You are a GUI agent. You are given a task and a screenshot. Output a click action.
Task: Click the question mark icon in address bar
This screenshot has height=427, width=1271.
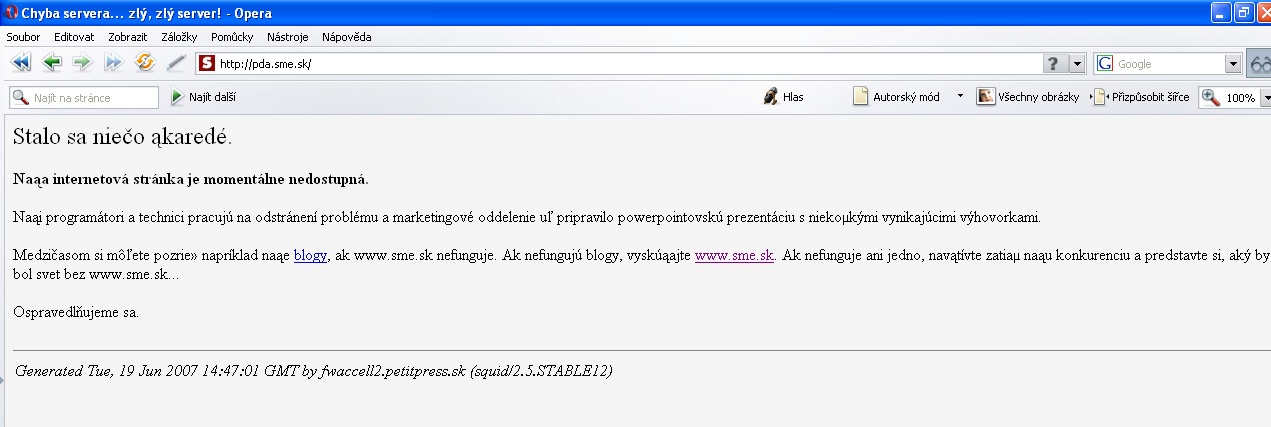(1053, 63)
